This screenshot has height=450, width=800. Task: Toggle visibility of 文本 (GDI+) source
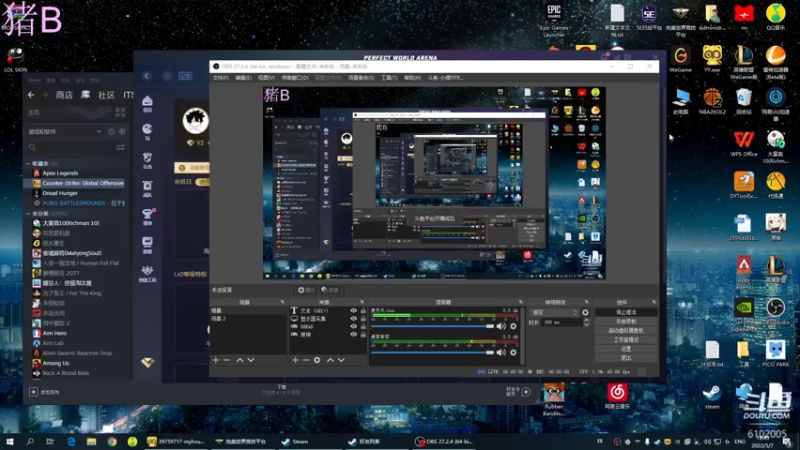click(353, 310)
